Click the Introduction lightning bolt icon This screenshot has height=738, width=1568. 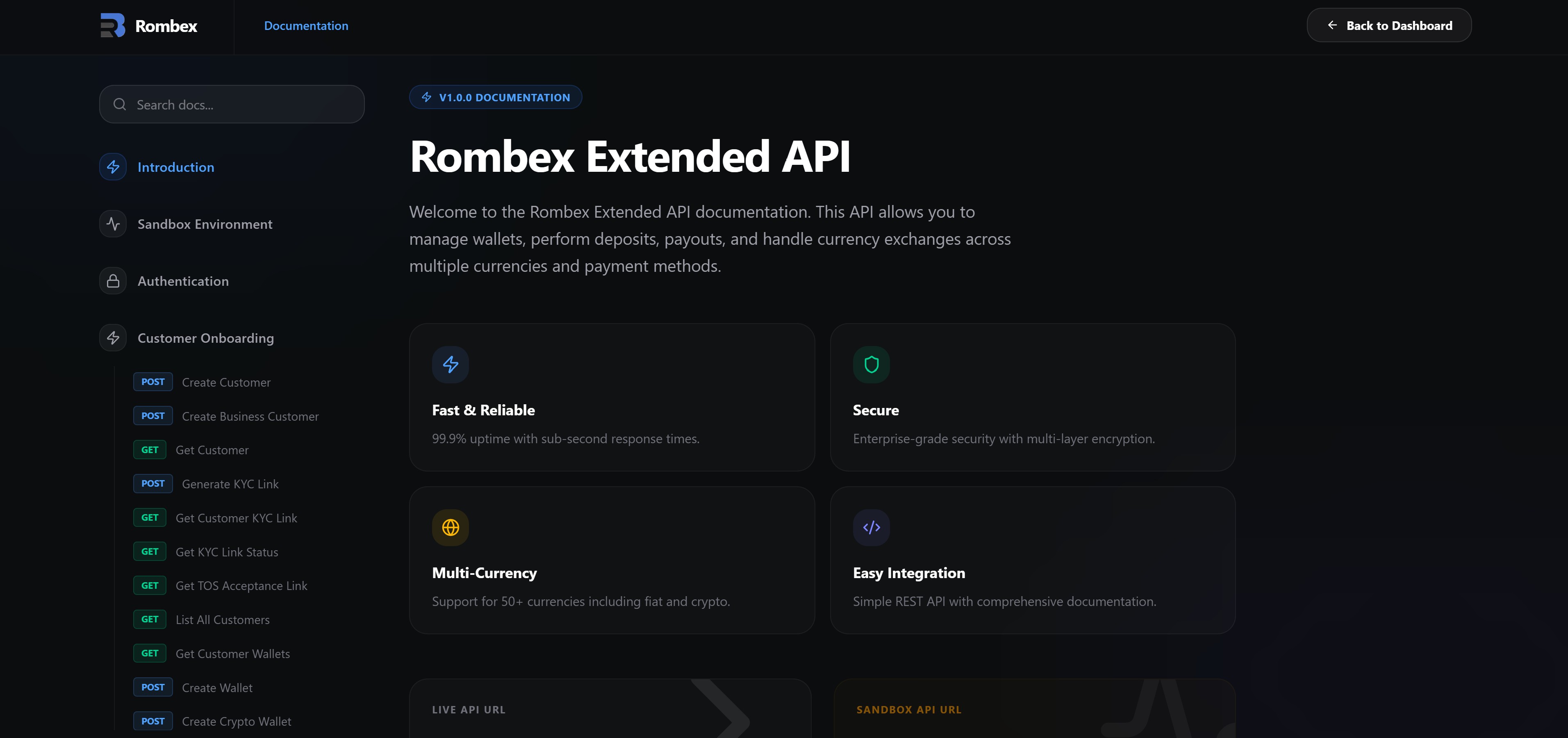(x=113, y=167)
